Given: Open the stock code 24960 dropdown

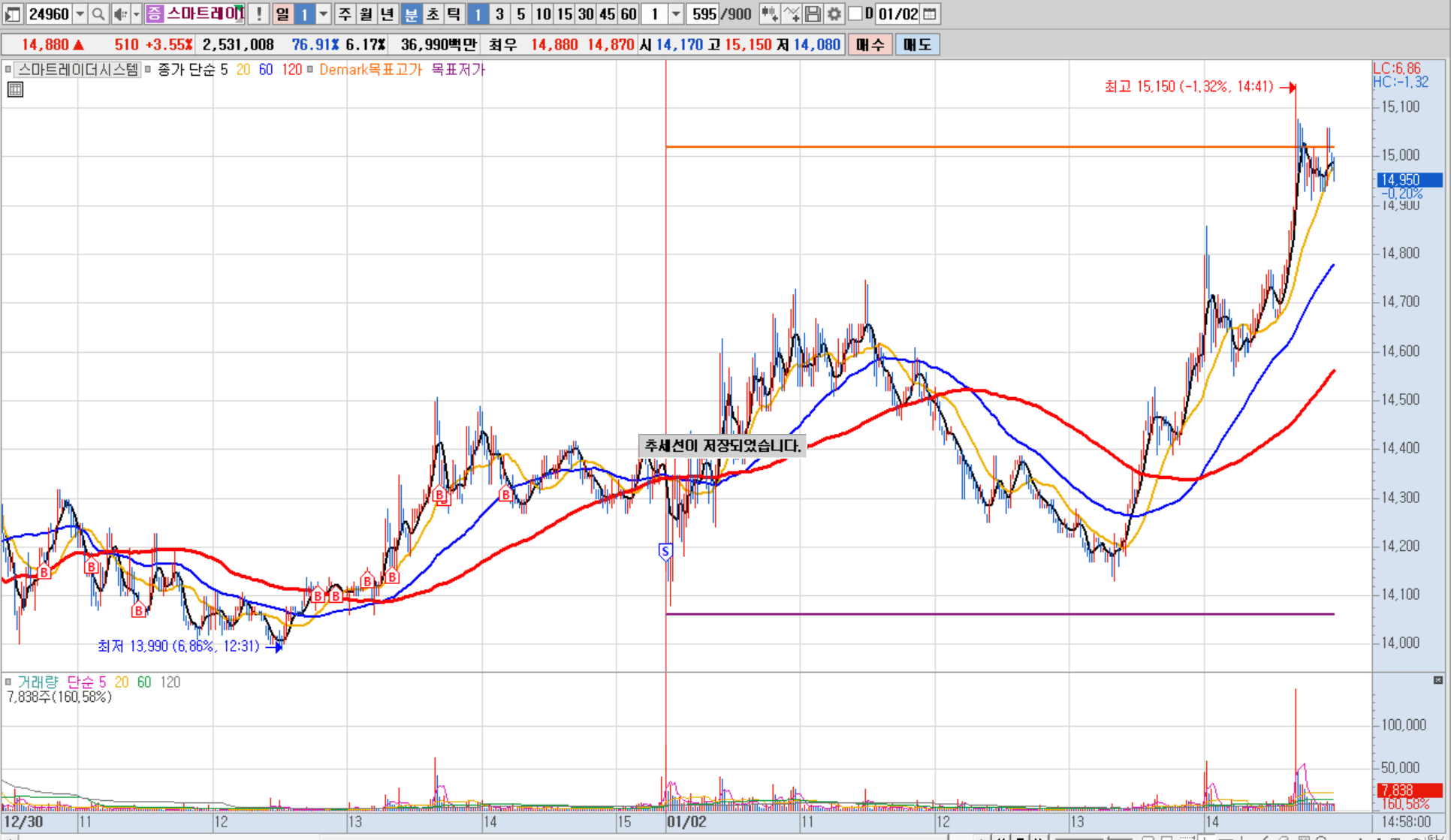Looking at the screenshot, I should coord(80,14).
